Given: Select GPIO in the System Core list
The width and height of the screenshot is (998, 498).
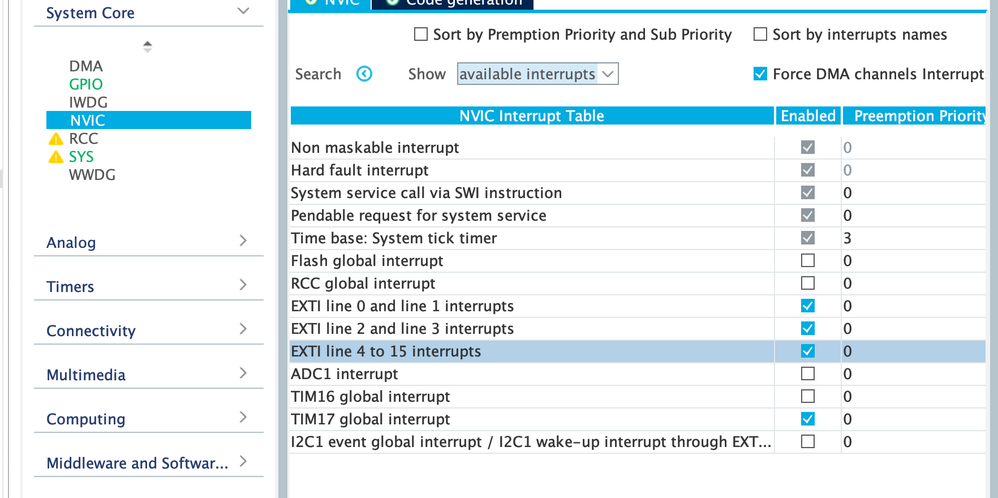Looking at the screenshot, I should pos(86,84).
